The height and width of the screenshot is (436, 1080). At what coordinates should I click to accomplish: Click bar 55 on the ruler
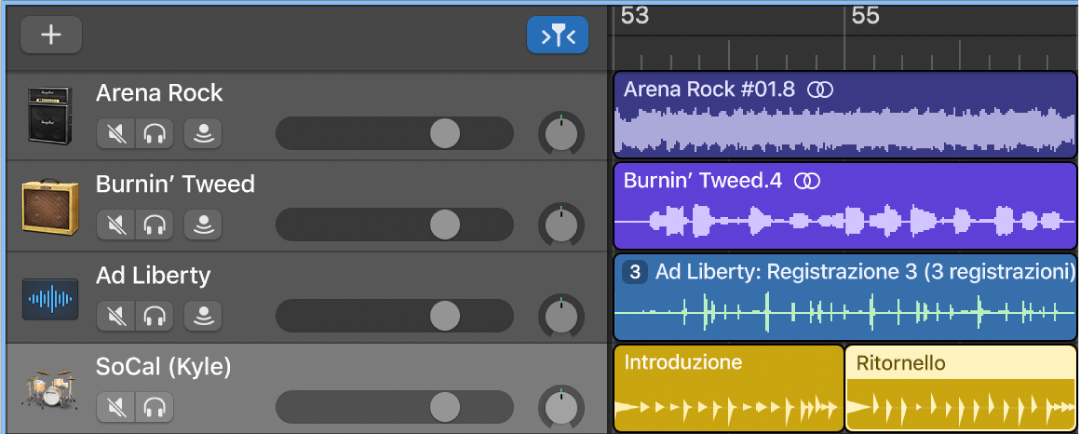(865, 15)
